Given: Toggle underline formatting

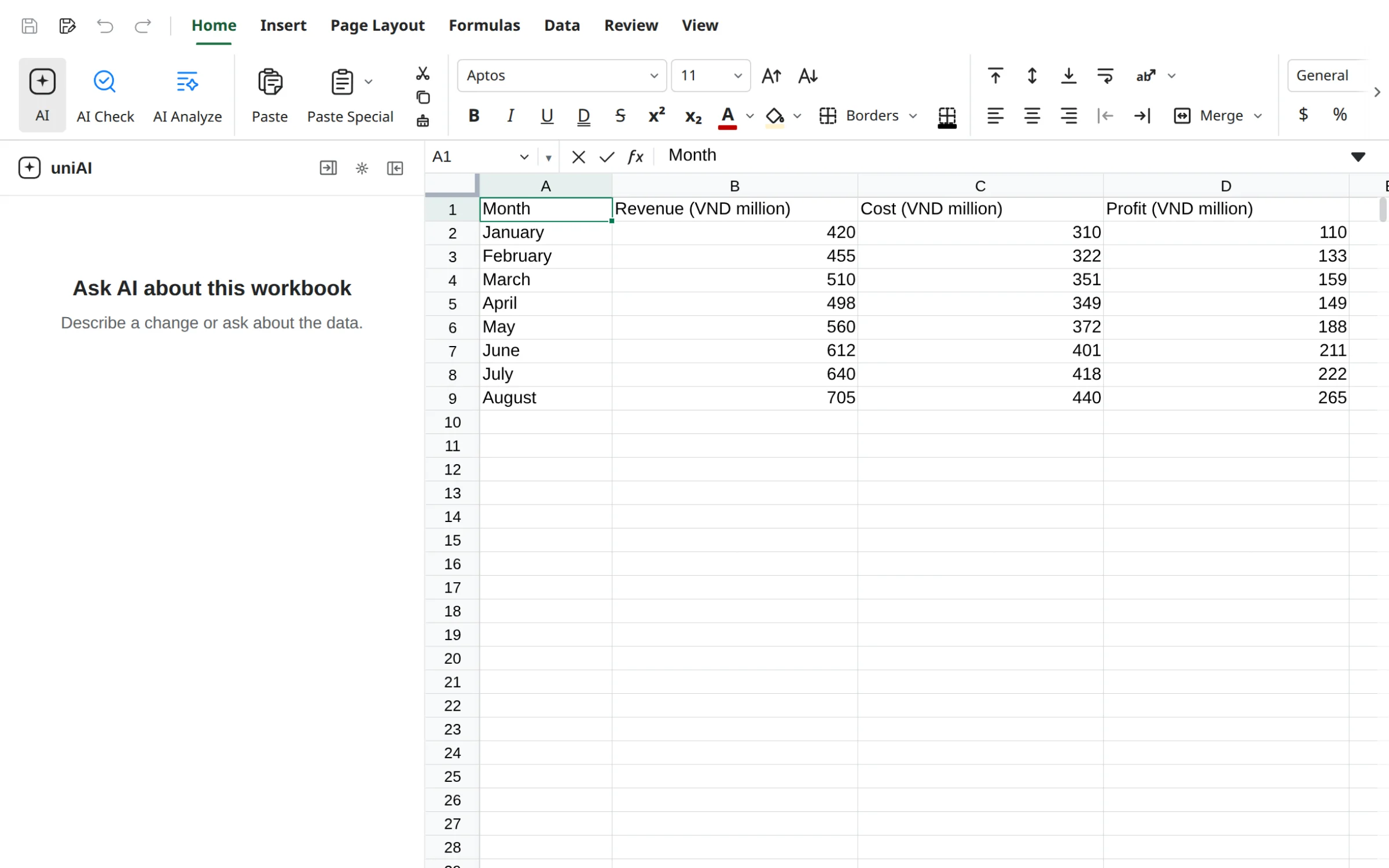Looking at the screenshot, I should 547,116.
